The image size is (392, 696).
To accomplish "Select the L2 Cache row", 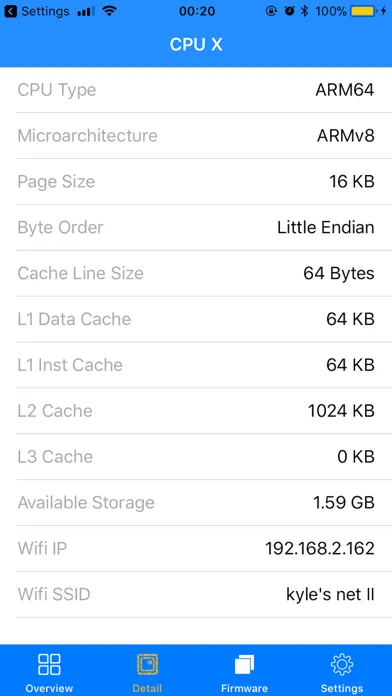I will click(196, 411).
